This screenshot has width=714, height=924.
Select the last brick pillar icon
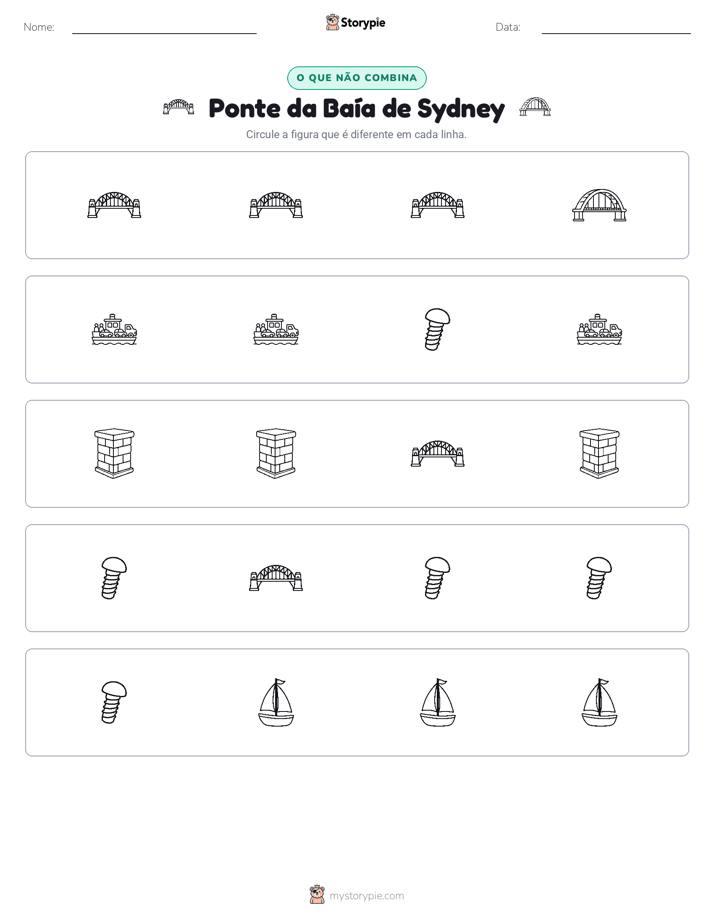599,453
